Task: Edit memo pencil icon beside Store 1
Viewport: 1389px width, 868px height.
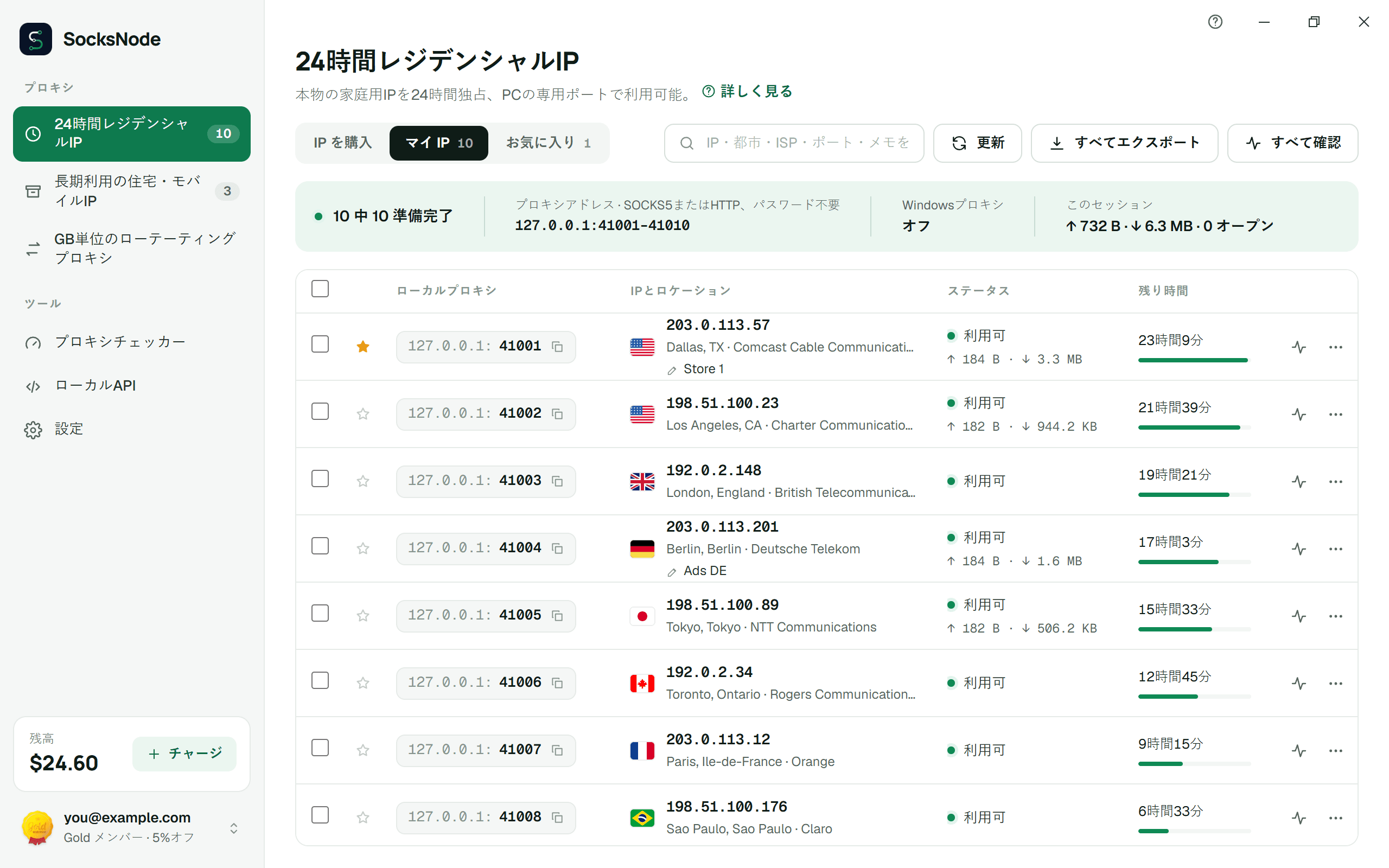Action: (672, 371)
